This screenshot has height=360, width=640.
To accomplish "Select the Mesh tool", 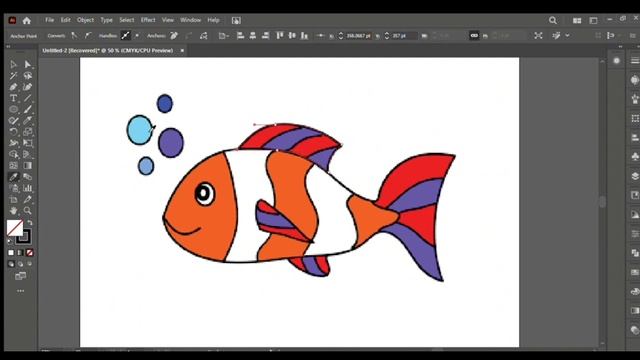I will [13, 166].
